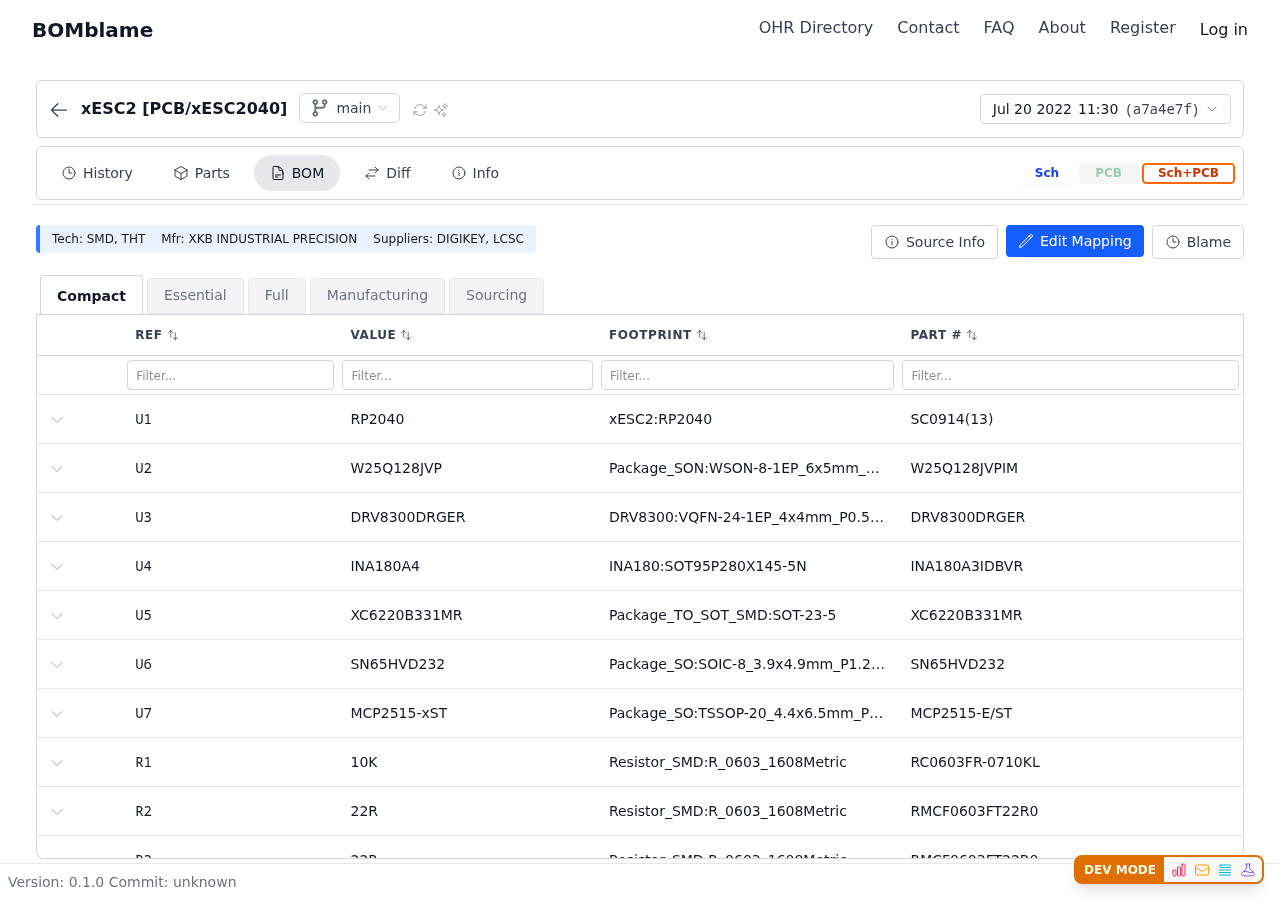The height and width of the screenshot is (900, 1280).
Task: Switch view to Sch only
Action: click(x=1046, y=173)
